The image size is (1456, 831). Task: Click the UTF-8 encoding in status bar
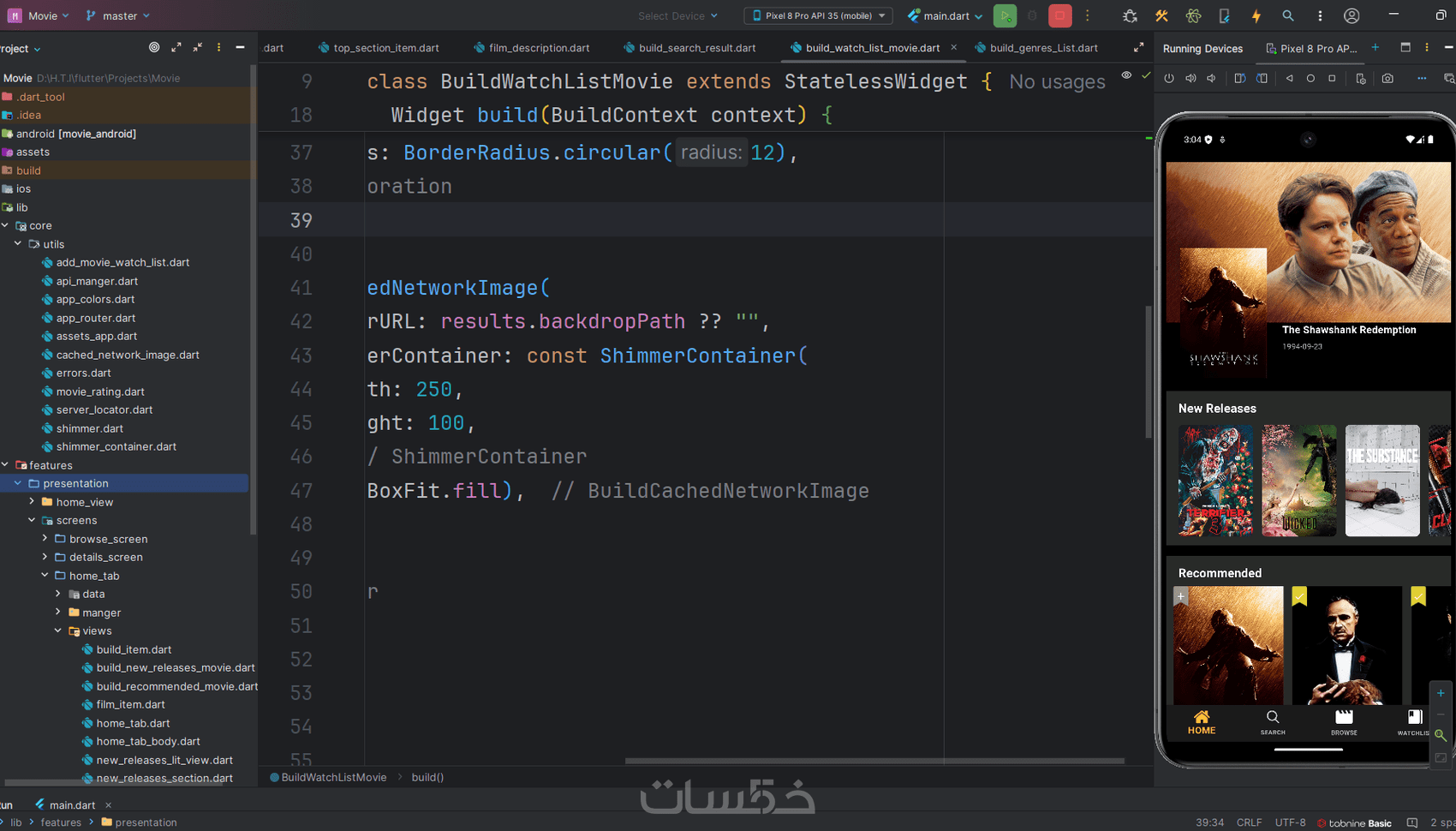[1290, 822]
